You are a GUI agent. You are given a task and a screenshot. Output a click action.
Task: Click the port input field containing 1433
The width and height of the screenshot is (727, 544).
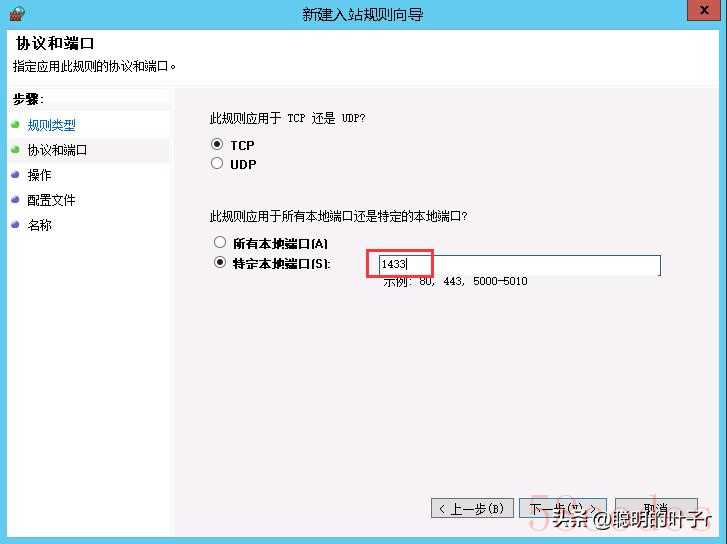point(520,265)
